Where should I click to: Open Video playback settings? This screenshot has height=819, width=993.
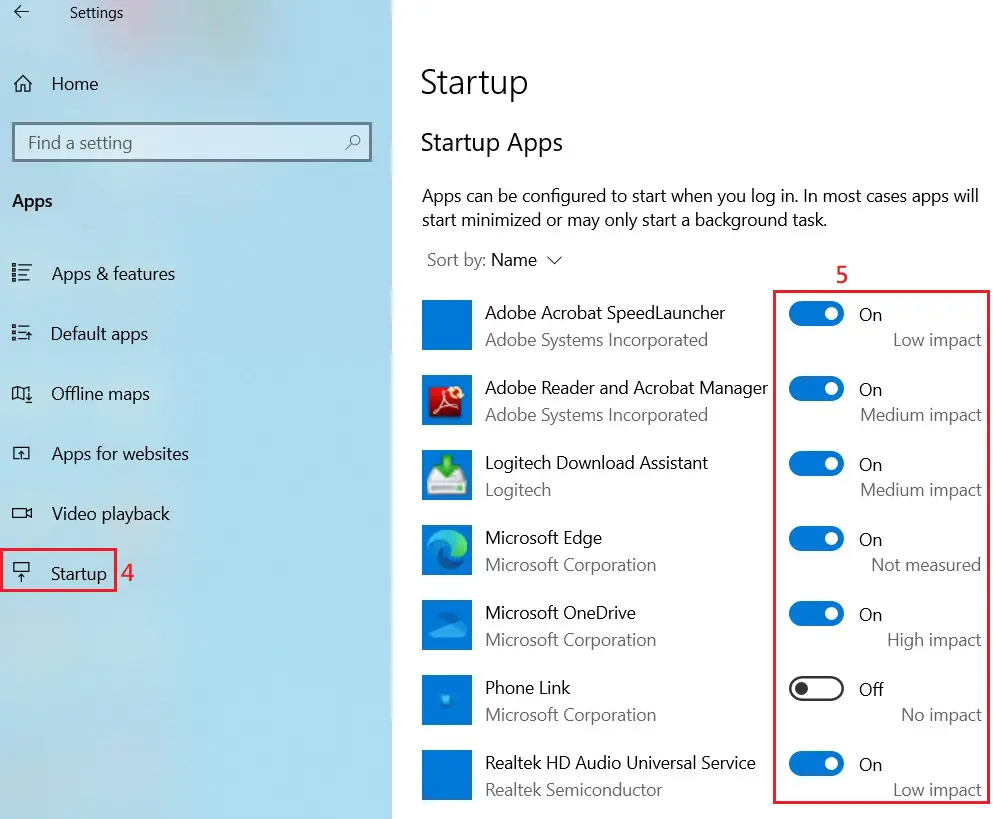tap(110, 514)
